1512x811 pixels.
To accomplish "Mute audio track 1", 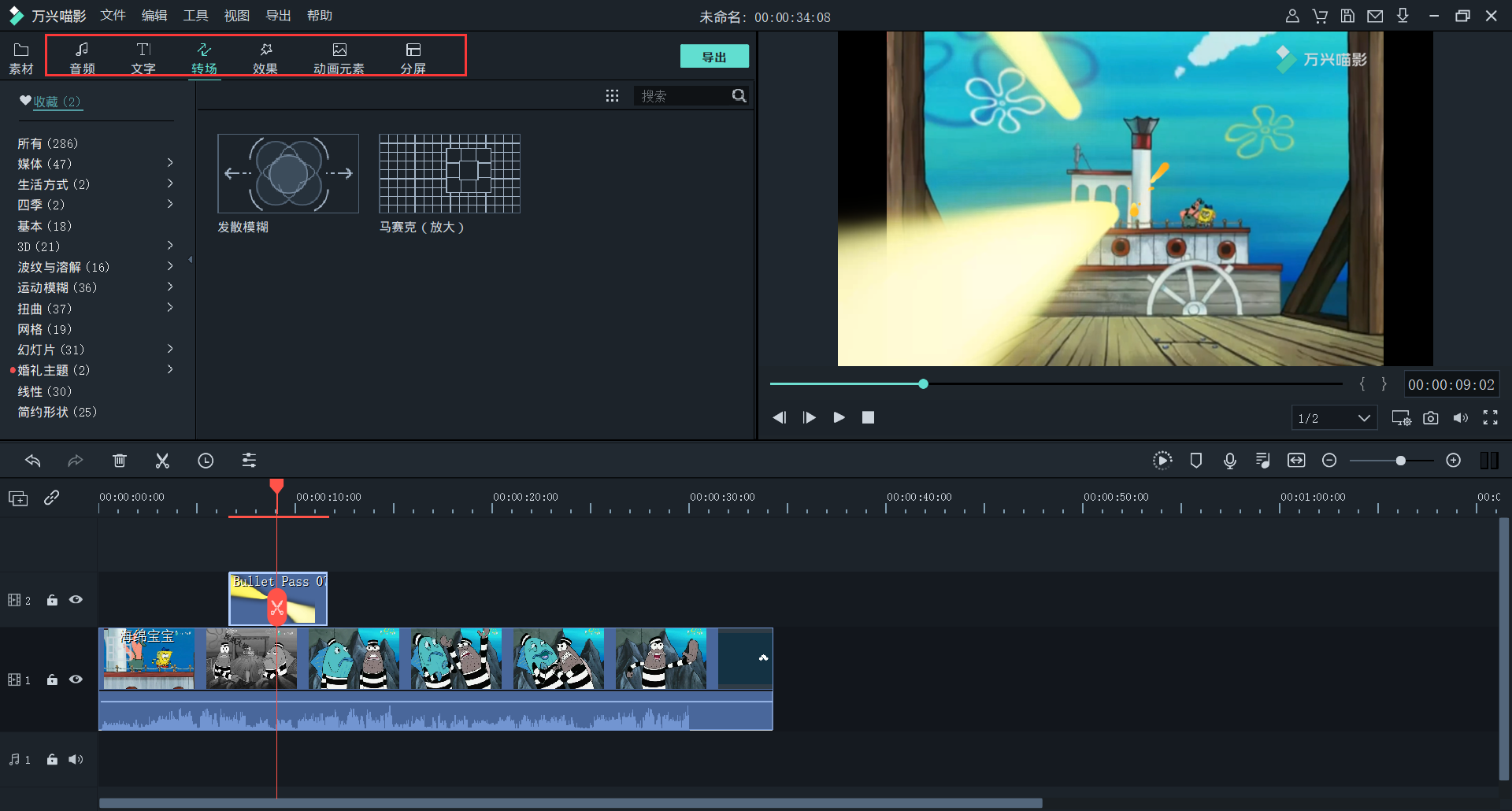I will (76, 760).
